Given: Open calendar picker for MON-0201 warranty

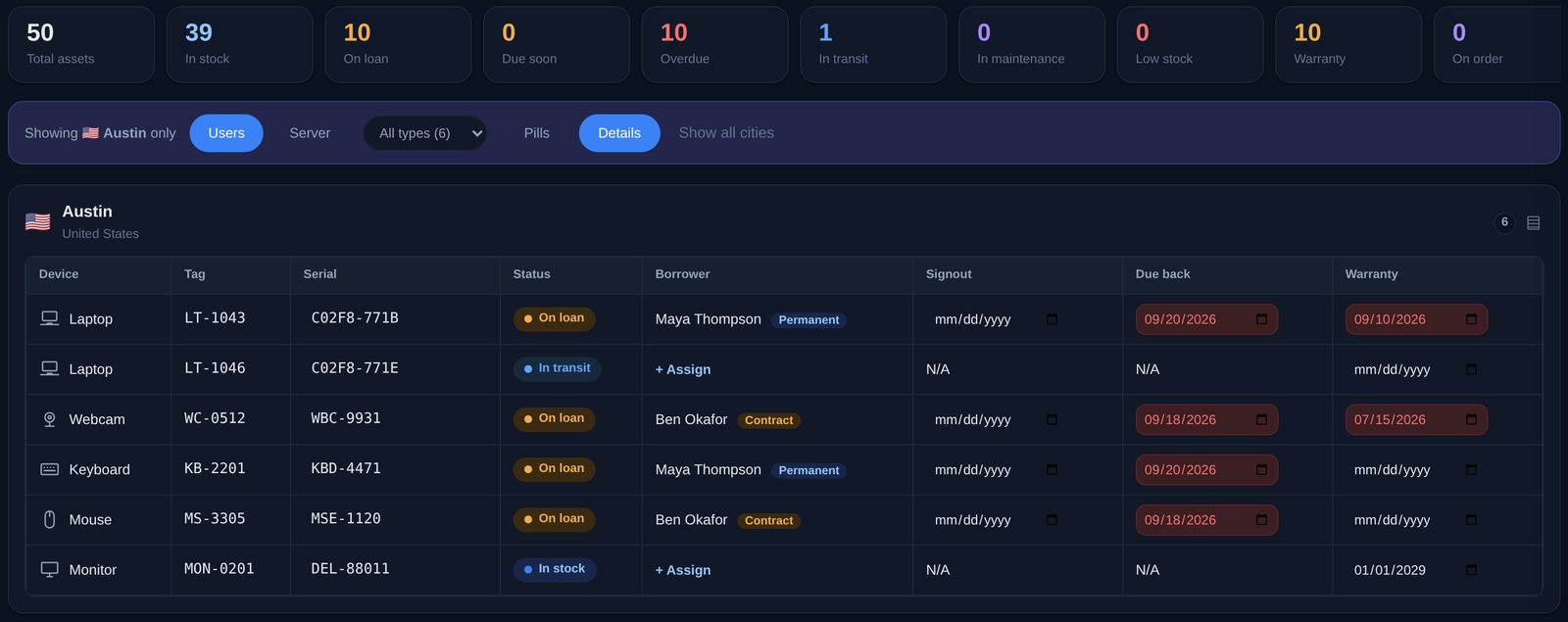Looking at the screenshot, I should pyautogui.click(x=1471, y=570).
